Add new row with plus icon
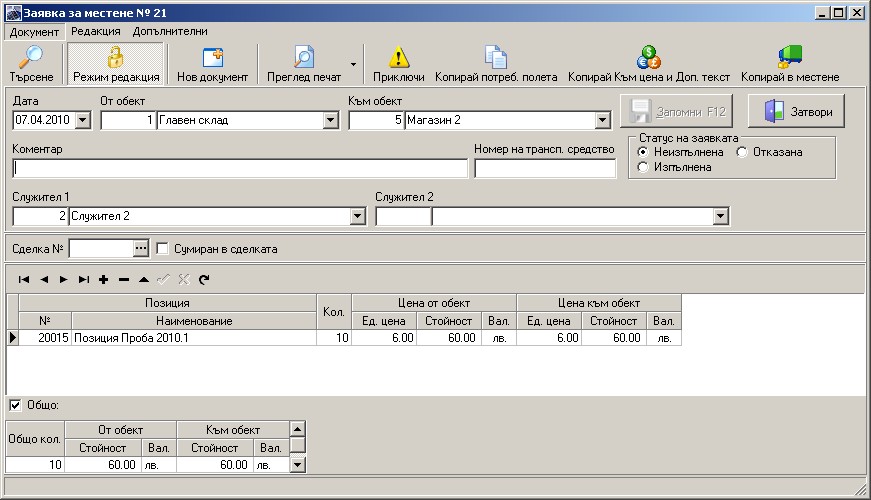This screenshot has width=871, height=500. coord(103,279)
